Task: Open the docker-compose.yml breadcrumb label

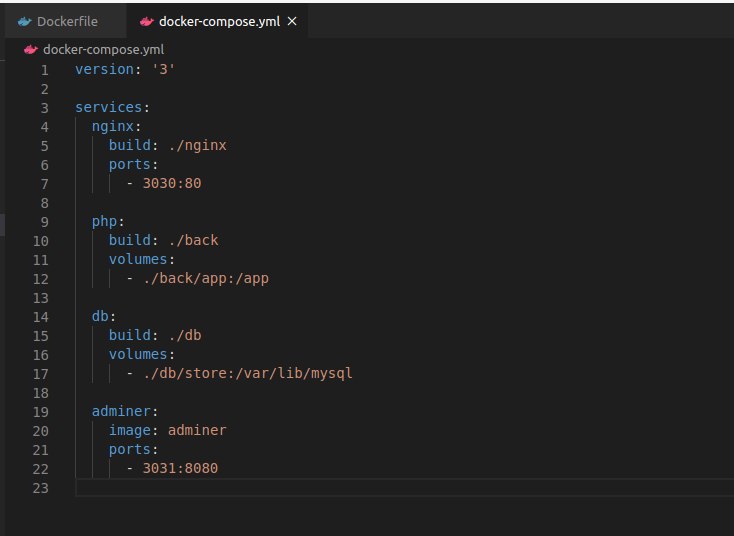Action: click(103, 50)
